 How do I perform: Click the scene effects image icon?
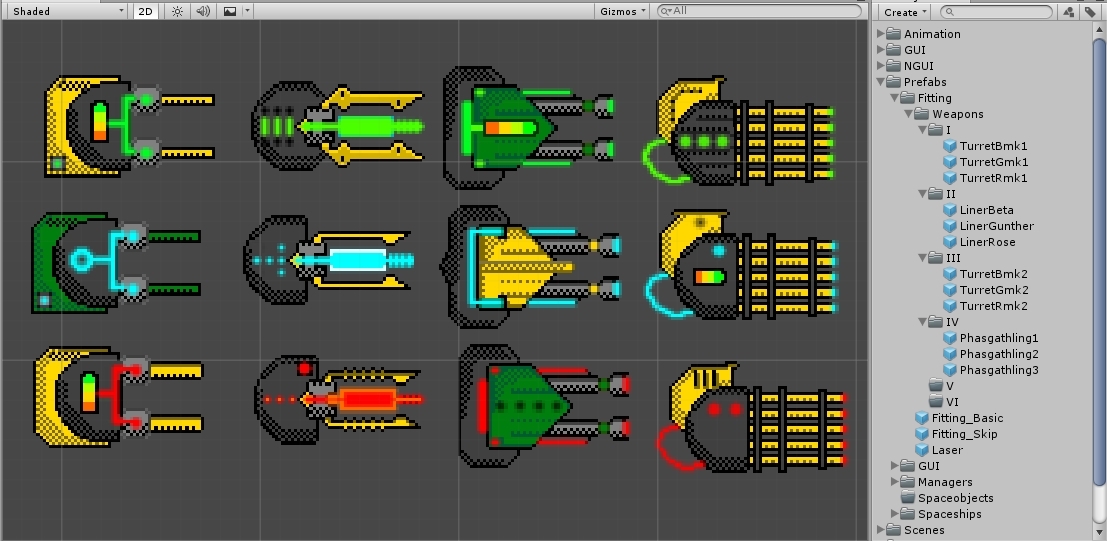230,11
